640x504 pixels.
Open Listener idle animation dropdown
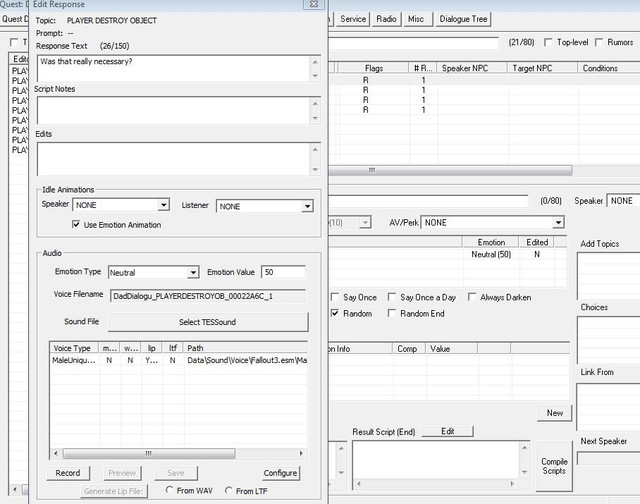point(307,206)
